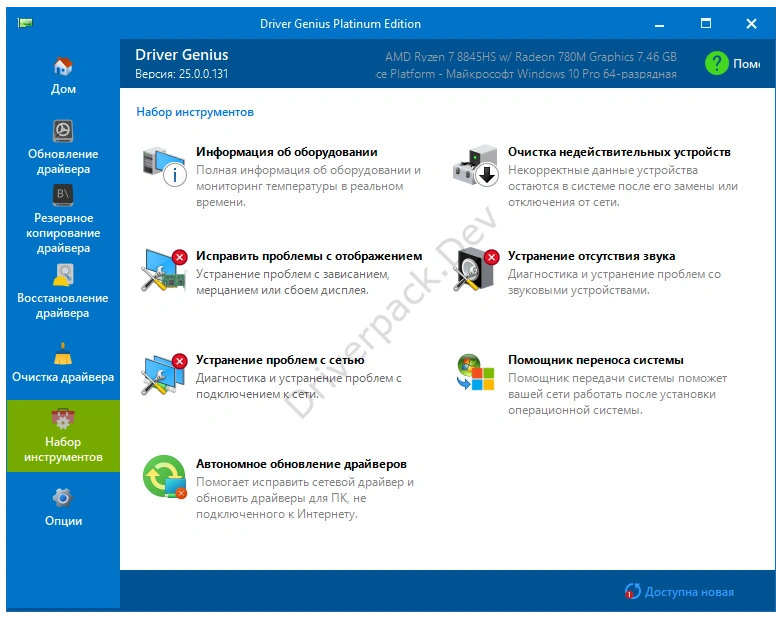Click the Некорректные данные устройства description
The height and width of the screenshot is (620, 783).
(623, 186)
